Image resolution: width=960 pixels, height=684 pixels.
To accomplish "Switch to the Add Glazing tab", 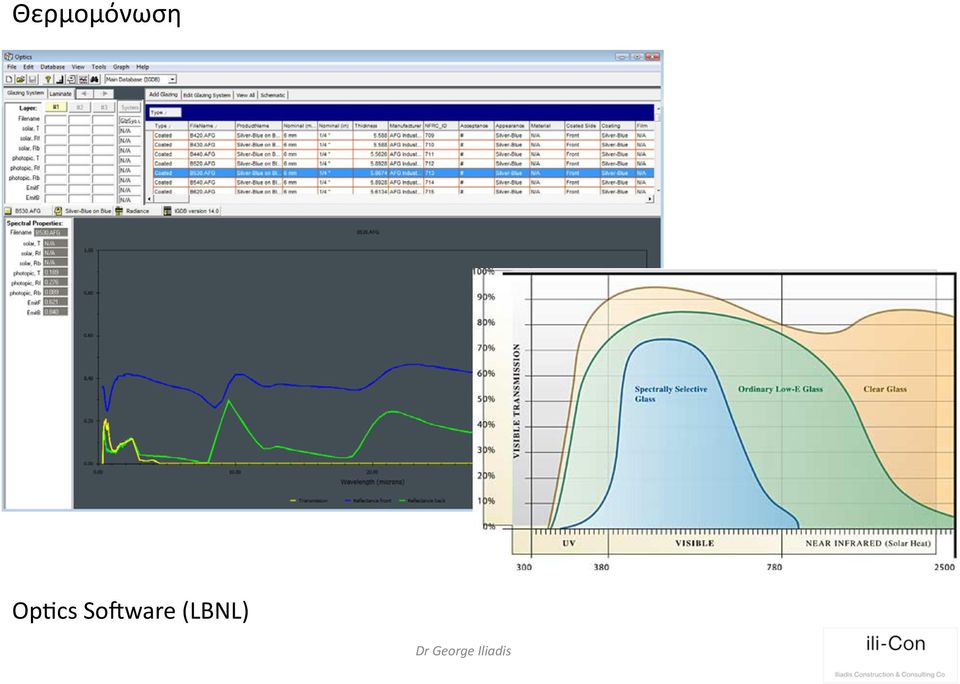I will click(x=163, y=95).
